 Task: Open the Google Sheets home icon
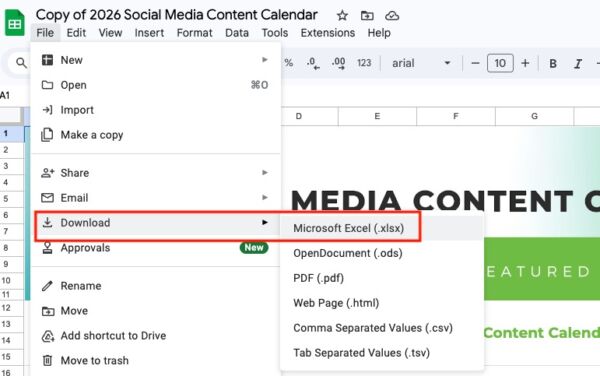pos(15,23)
